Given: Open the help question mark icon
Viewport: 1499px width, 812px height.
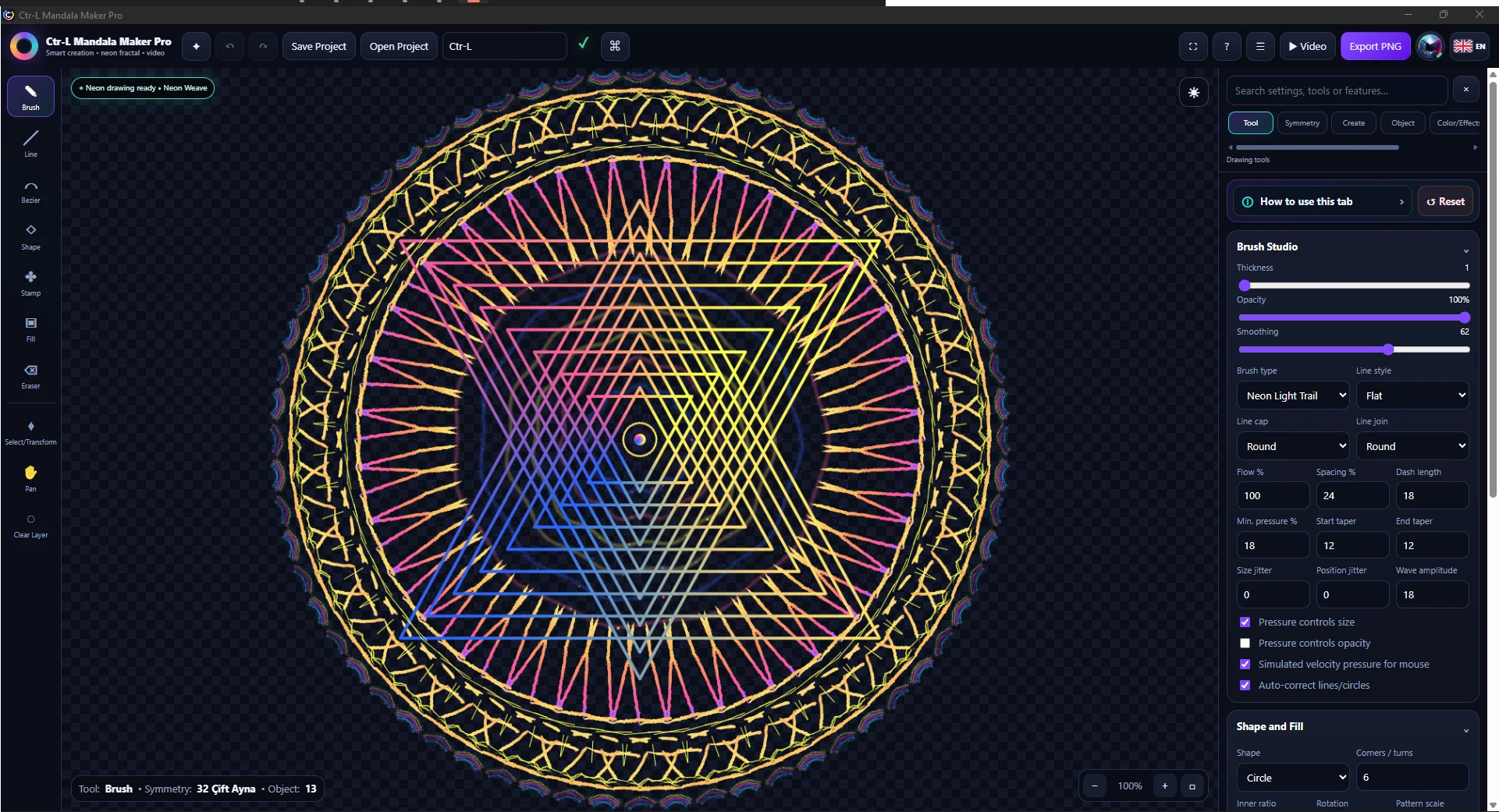Looking at the screenshot, I should point(1227,46).
